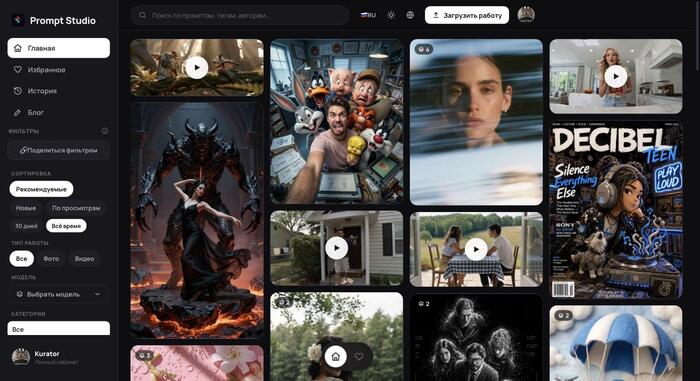Click the floating home button at bottom
This screenshot has height=381, width=700.
coord(336,356)
